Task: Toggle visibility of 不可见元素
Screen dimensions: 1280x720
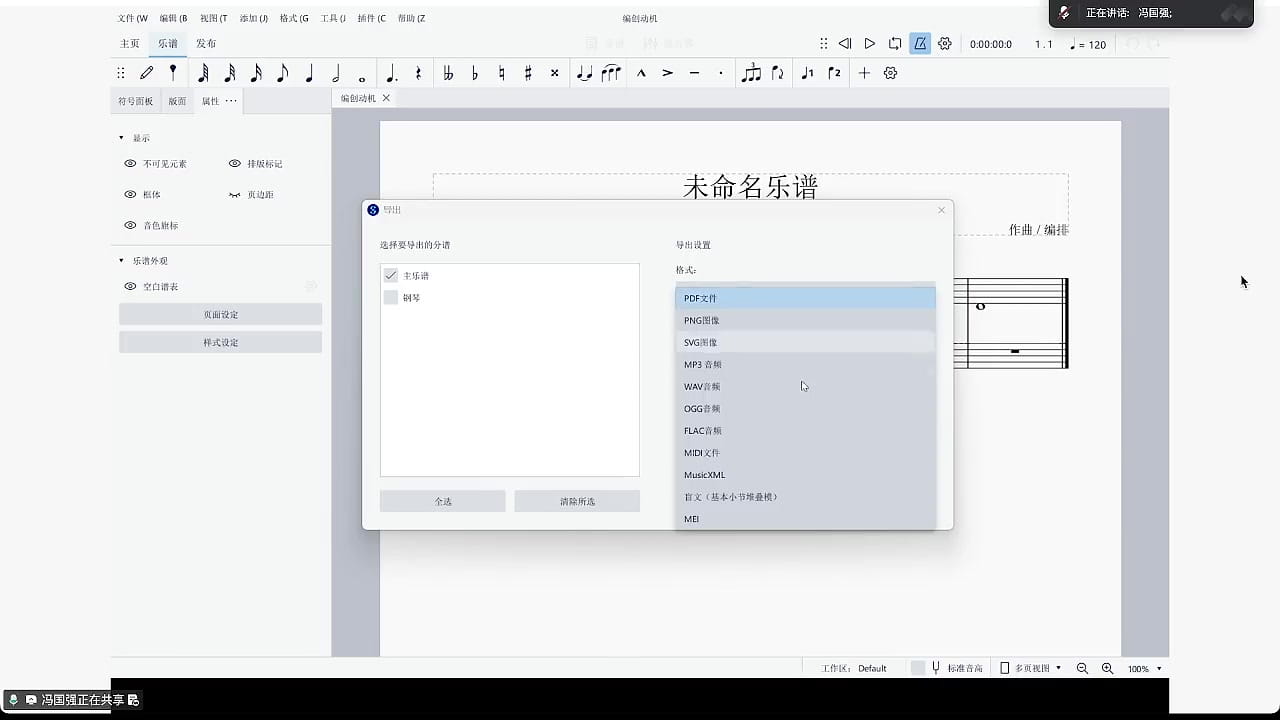Action: tap(130, 163)
